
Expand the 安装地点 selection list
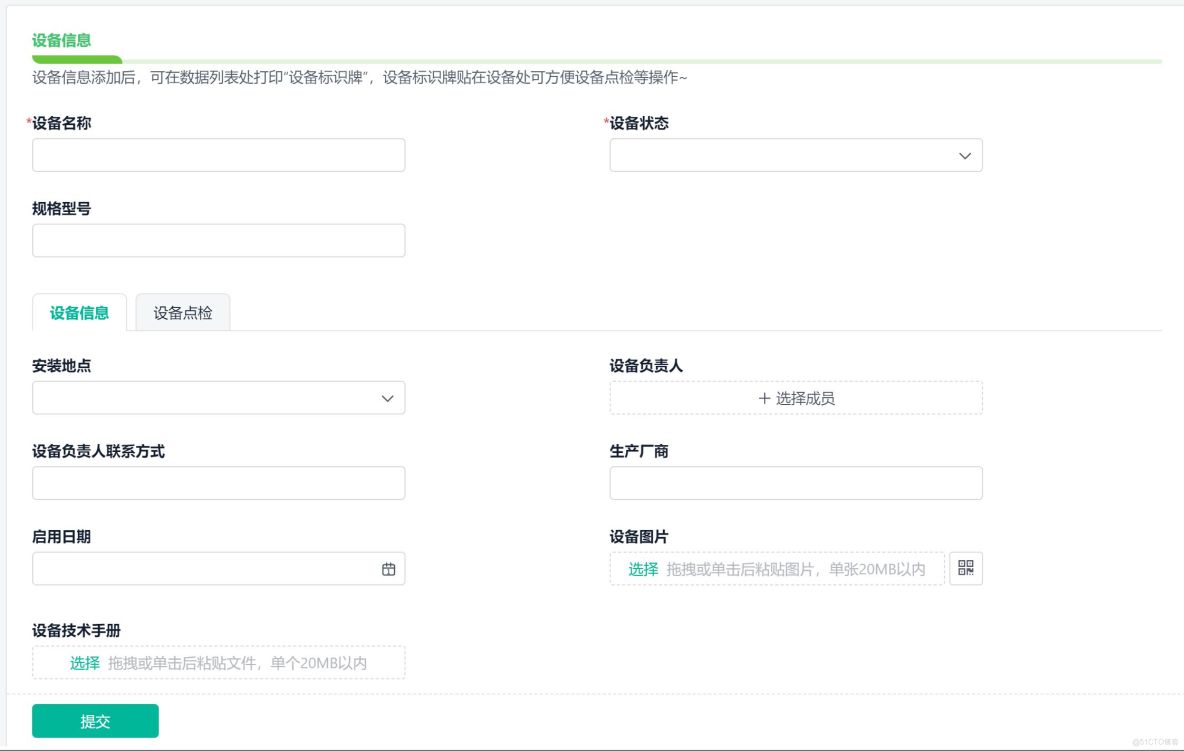[x=218, y=397]
